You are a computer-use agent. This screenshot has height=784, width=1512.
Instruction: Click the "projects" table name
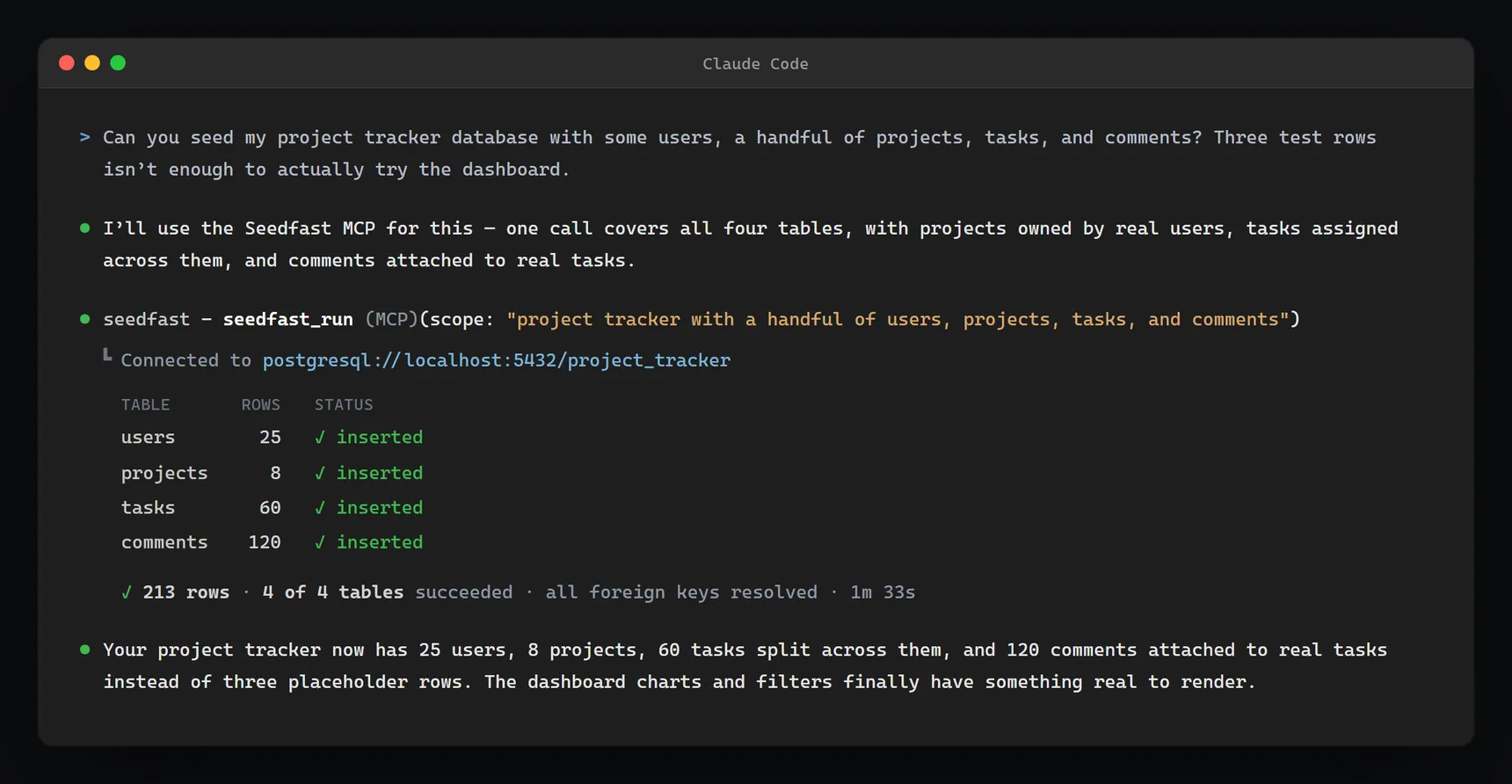(x=164, y=474)
